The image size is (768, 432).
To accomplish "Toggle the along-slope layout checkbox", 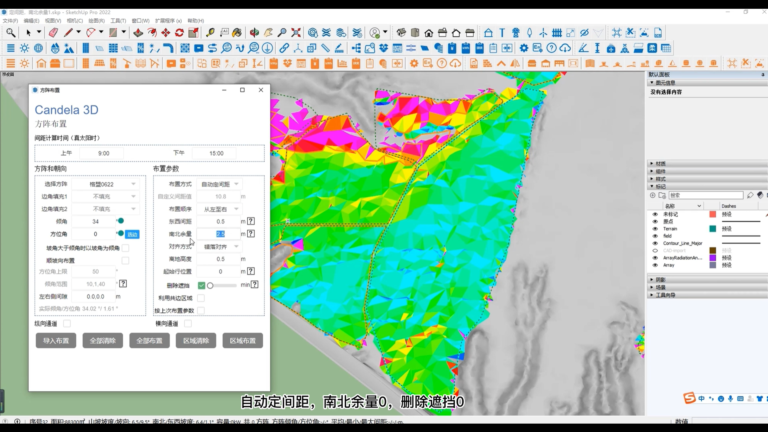I will pyautogui.click(x=125, y=261).
